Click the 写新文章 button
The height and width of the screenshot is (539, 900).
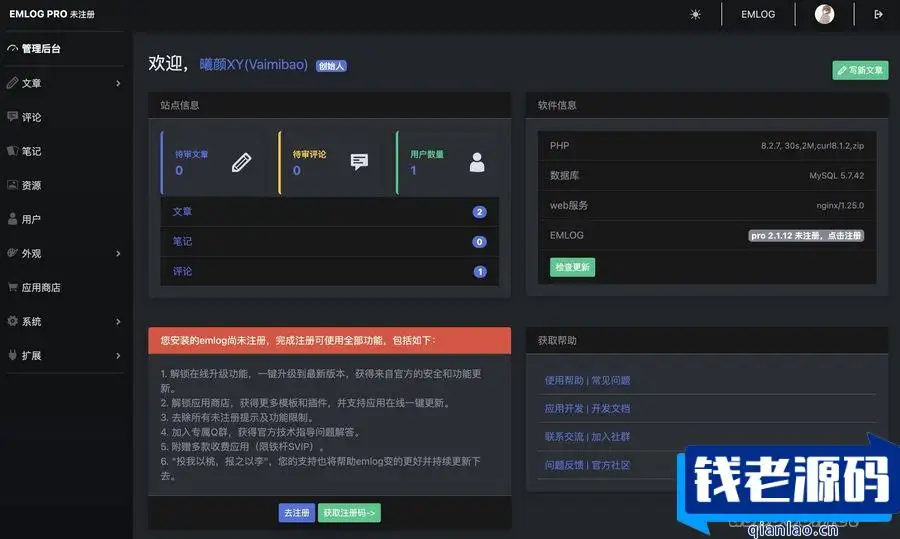[x=860, y=70]
